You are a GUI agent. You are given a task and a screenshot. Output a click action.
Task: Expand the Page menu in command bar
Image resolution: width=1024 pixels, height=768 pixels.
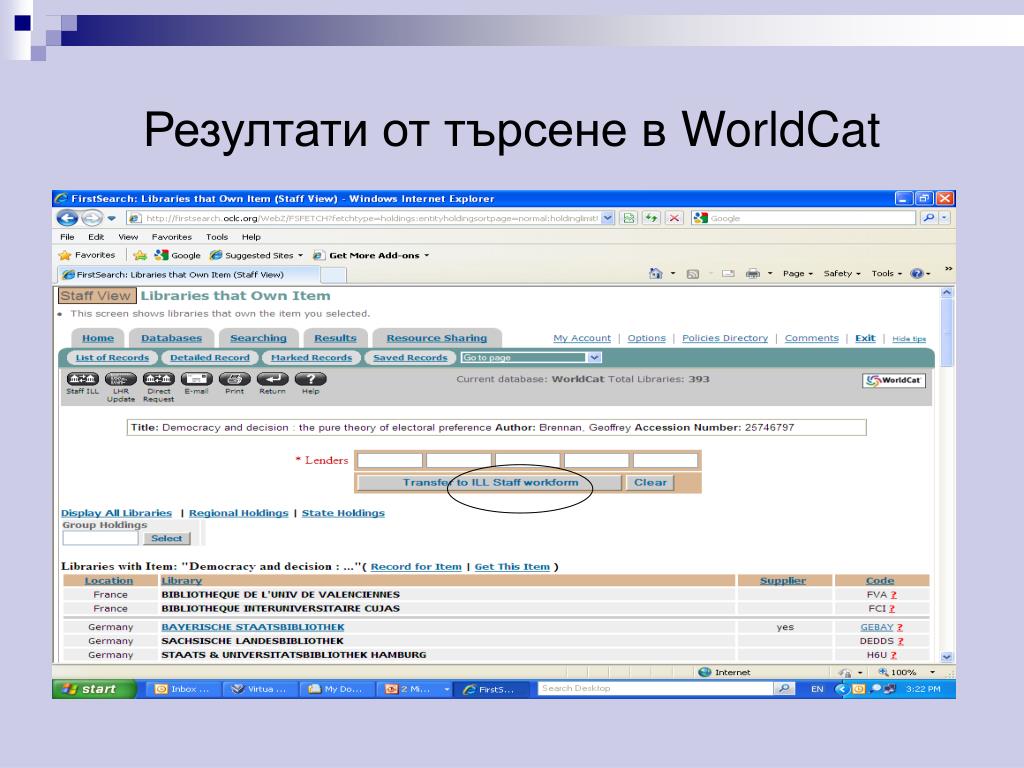click(x=797, y=274)
